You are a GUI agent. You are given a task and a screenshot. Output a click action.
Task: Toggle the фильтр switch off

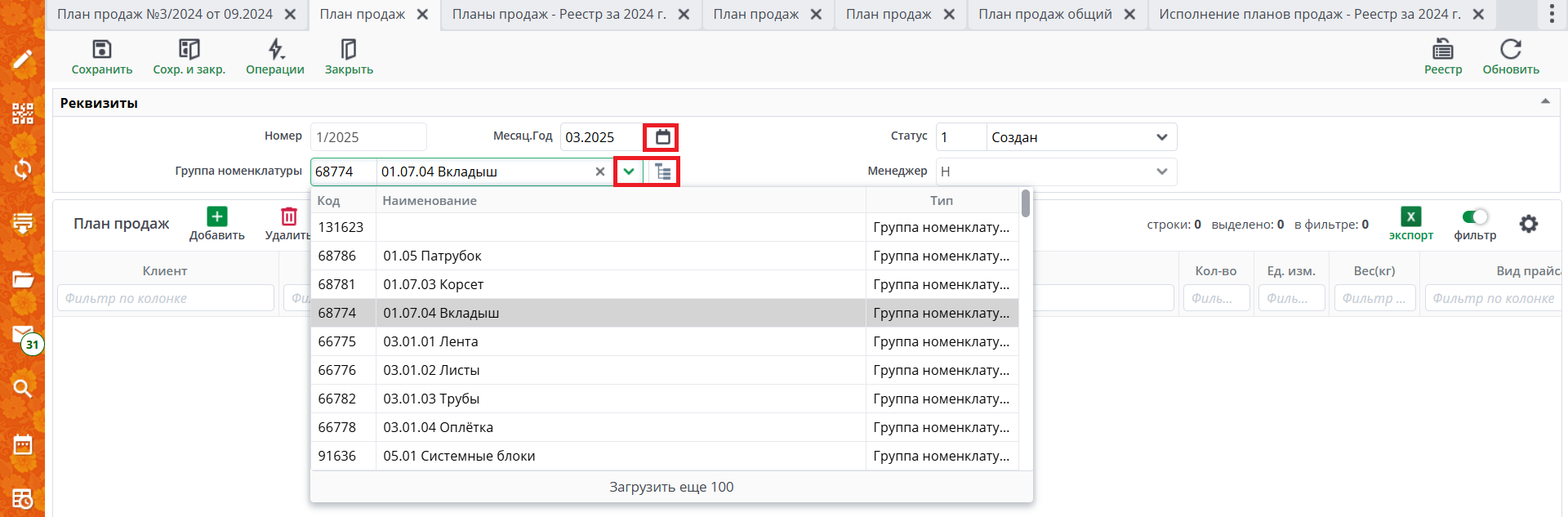pyautogui.click(x=1475, y=216)
